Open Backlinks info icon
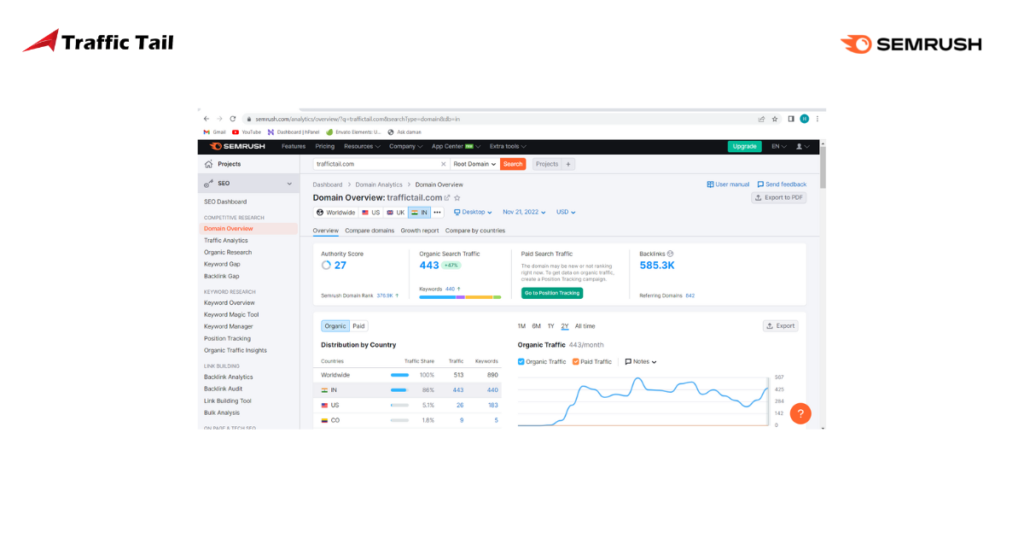 point(670,254)
